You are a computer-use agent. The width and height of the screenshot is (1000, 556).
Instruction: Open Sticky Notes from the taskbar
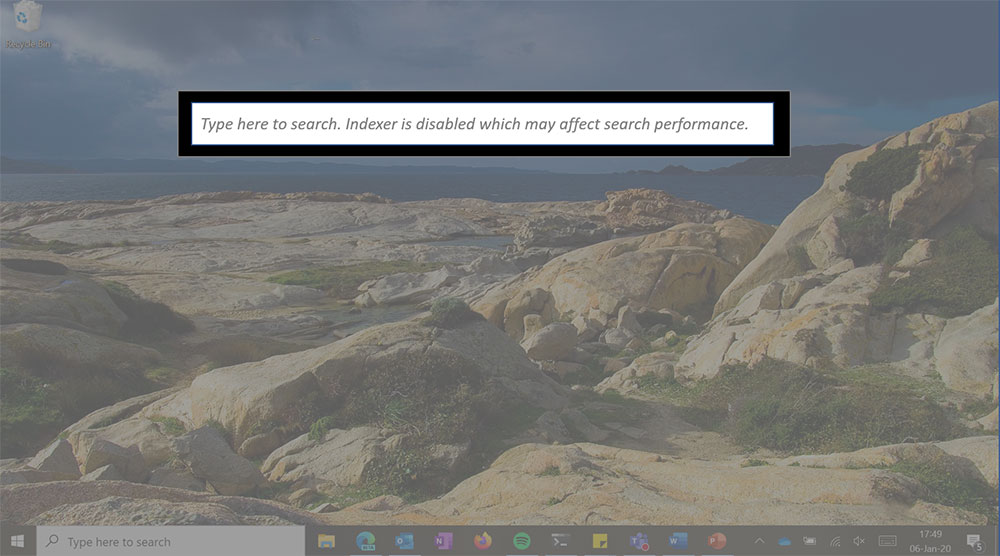[x=599, y=541]
